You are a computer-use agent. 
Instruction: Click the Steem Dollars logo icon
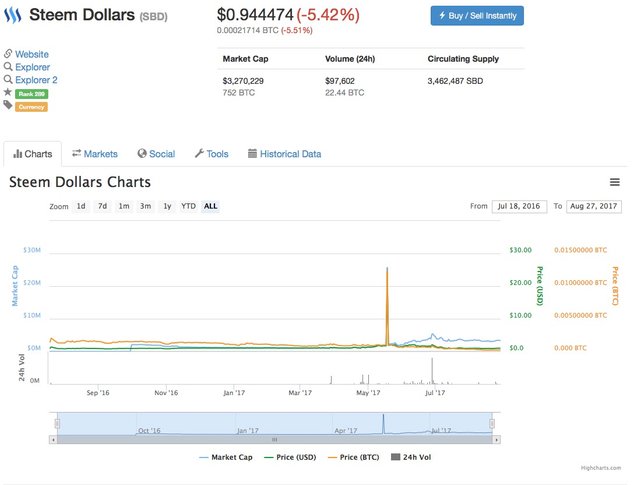[x=13, y=15]
